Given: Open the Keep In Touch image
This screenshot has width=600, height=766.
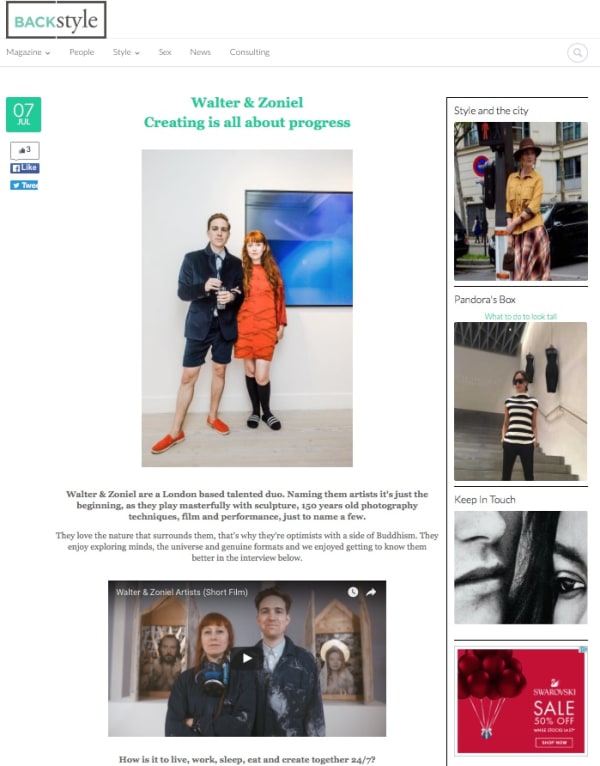Looking at the screenshot, I should click(520, 568).
